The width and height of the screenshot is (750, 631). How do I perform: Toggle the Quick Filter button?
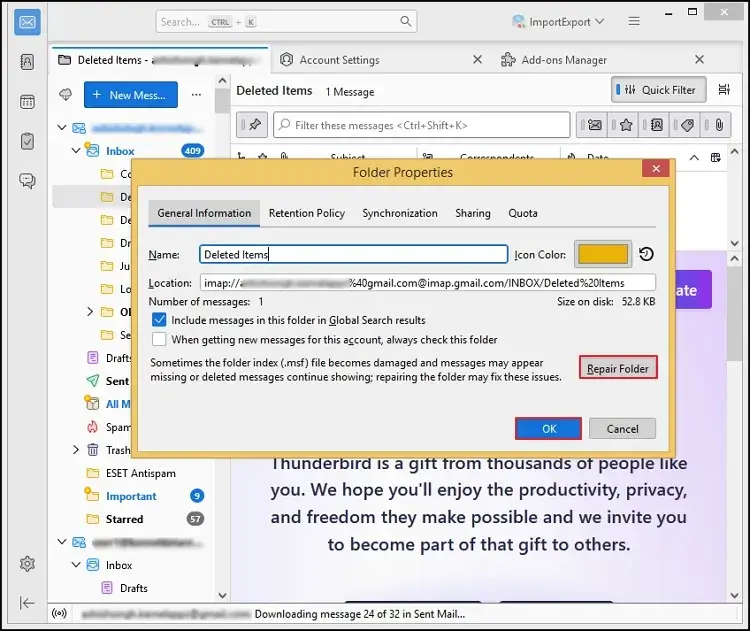tap(658, 89)
